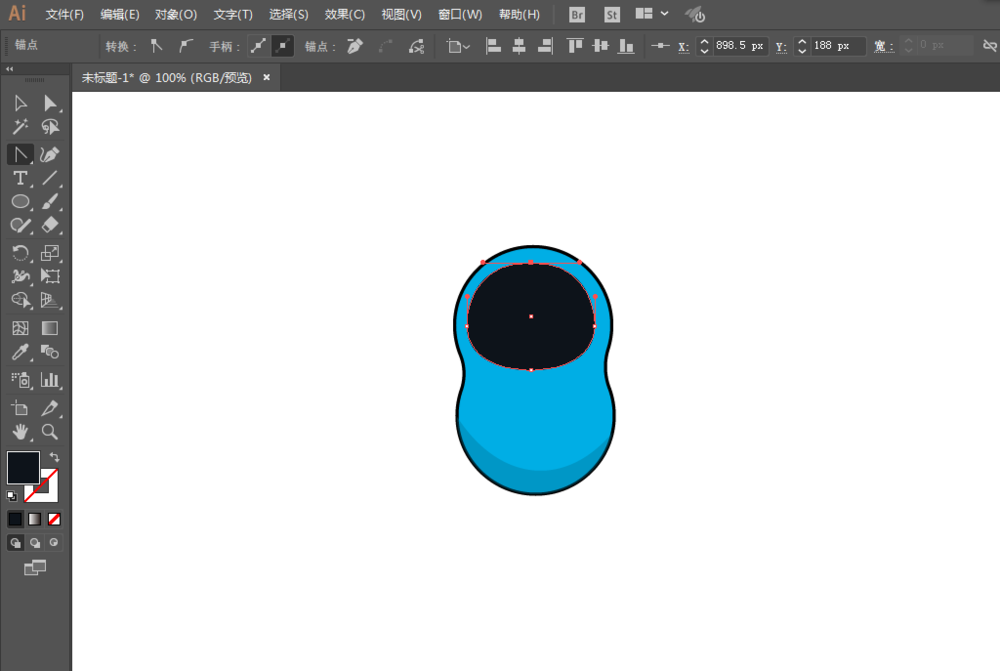The height and width of the screenshot is (671, 1000).
Task: Select the Magic Wand tool
Action: (20, 126)
